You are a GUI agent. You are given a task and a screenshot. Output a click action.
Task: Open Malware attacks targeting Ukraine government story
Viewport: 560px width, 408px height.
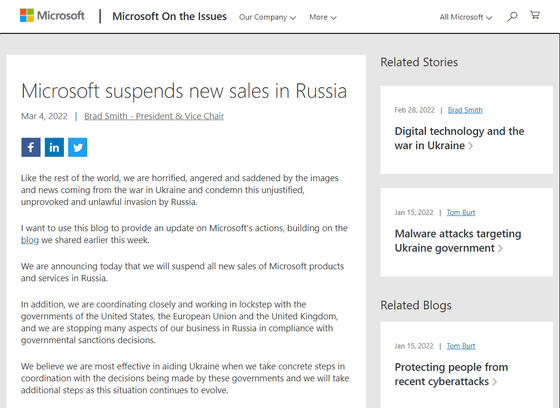coord(458,241)
